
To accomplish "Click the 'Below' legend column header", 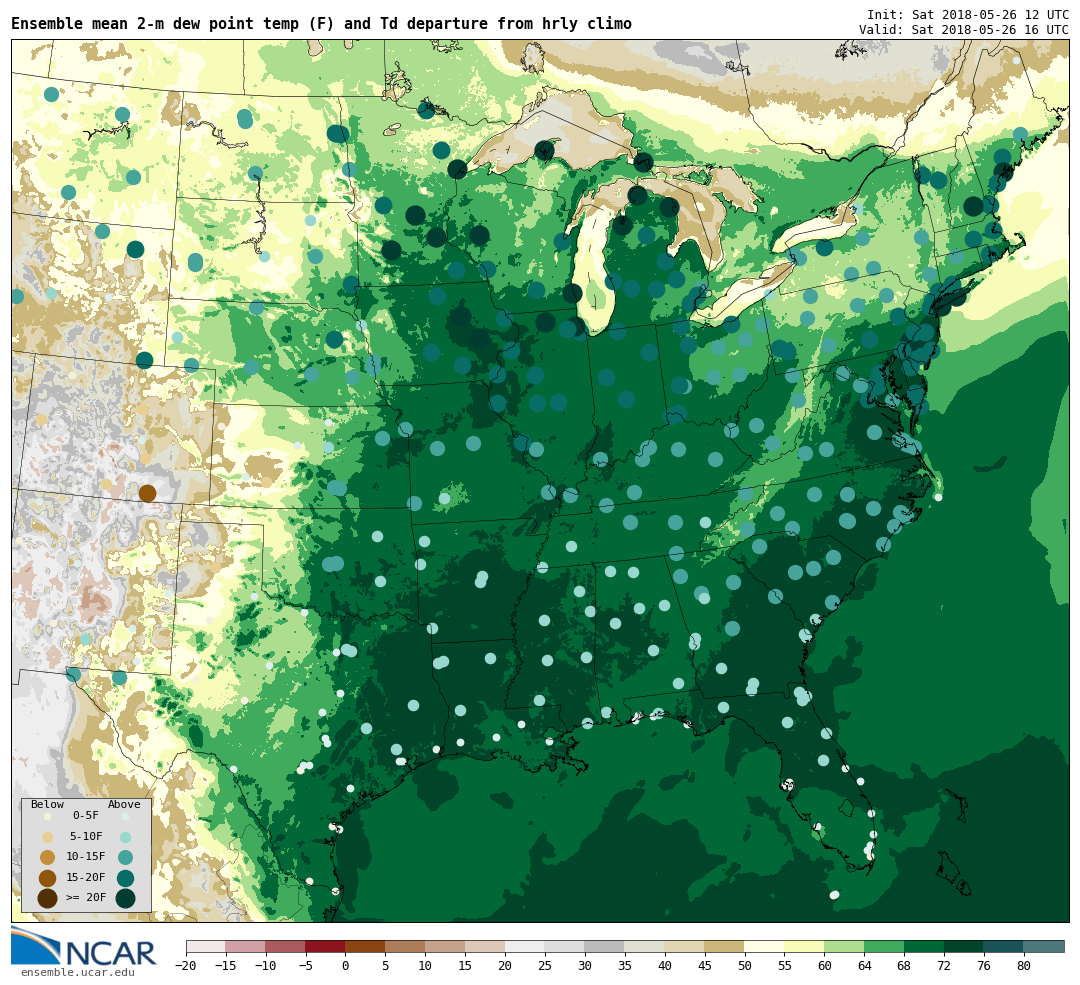I will click(47, 804).
